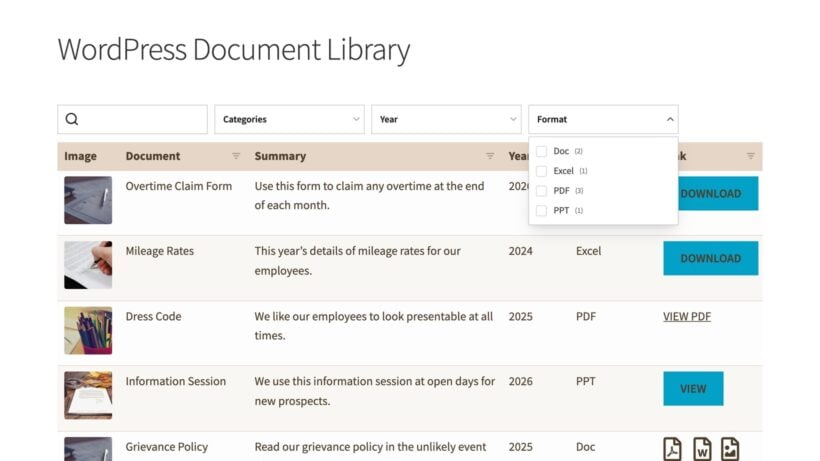The width and height of the screenshot is (820, 461).
Task: Click VIEW button for Information Session
Action: click(693, 388)
